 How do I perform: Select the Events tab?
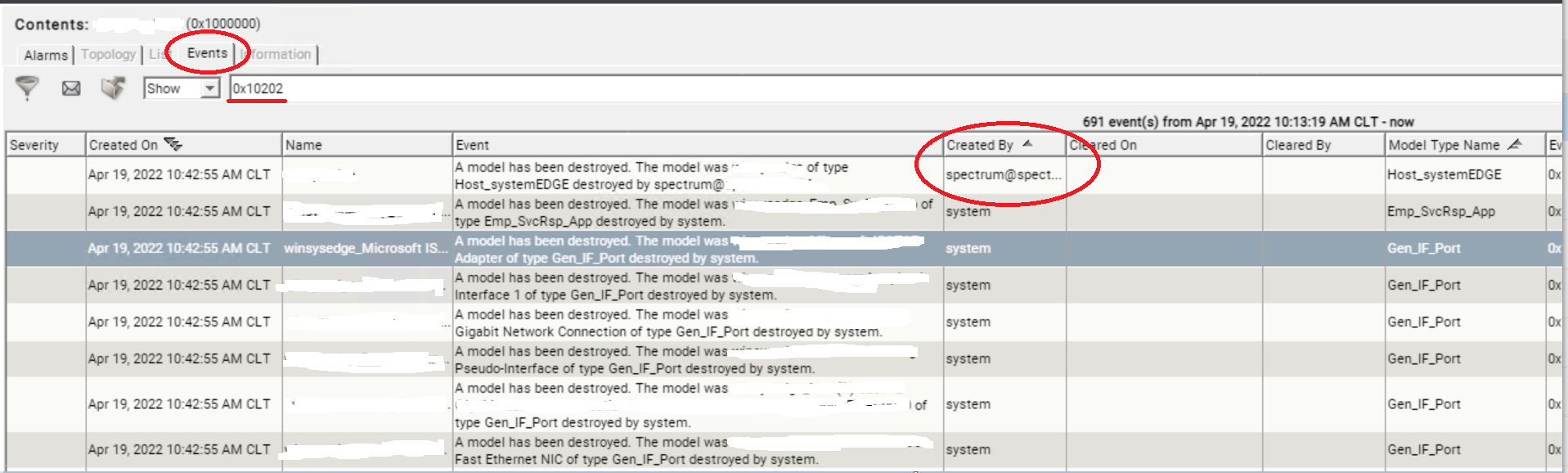coord(207,53)
